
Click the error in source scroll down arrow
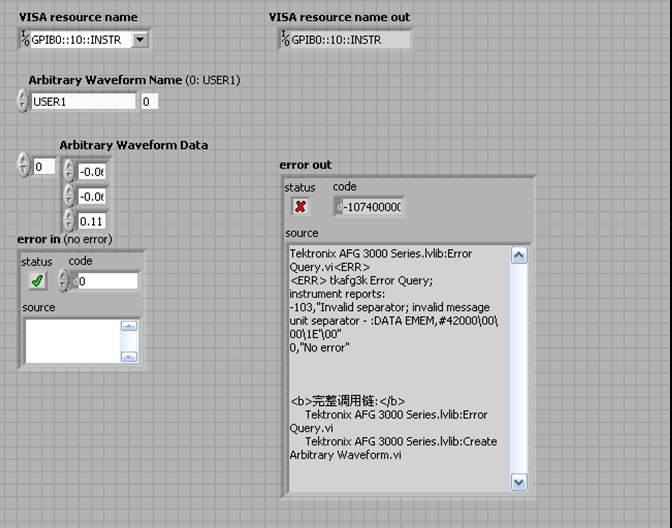(x=129, y=356)
